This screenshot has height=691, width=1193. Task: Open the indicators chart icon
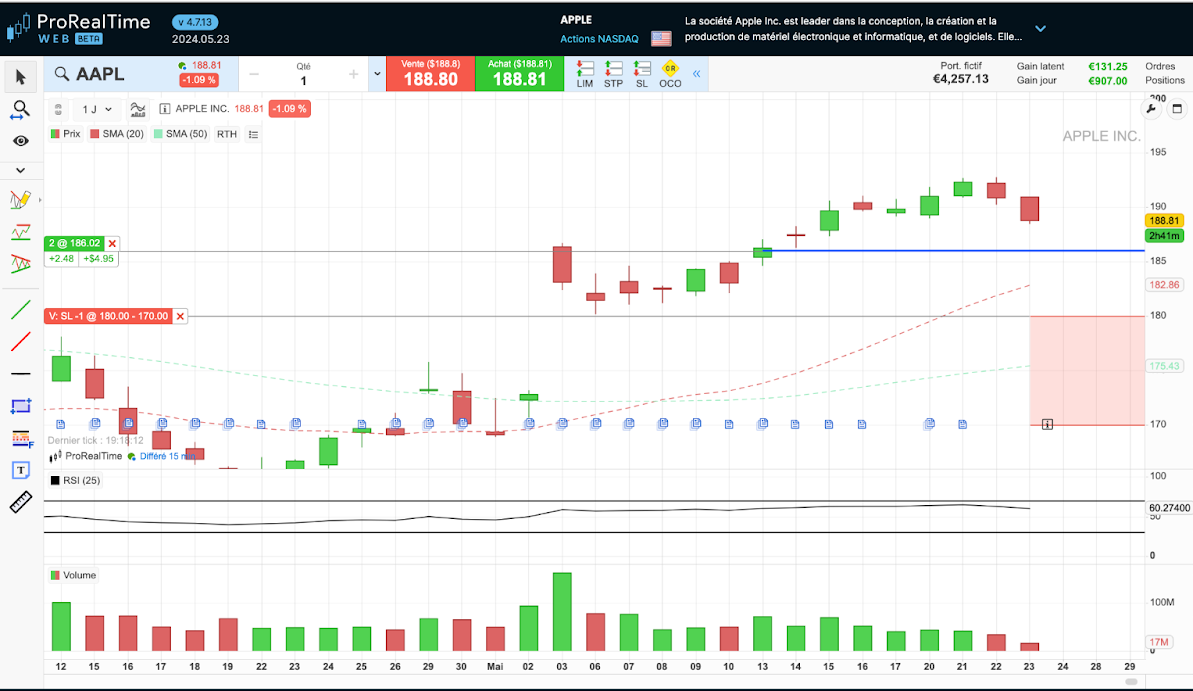pyautogui.click(x=138, y=110)
